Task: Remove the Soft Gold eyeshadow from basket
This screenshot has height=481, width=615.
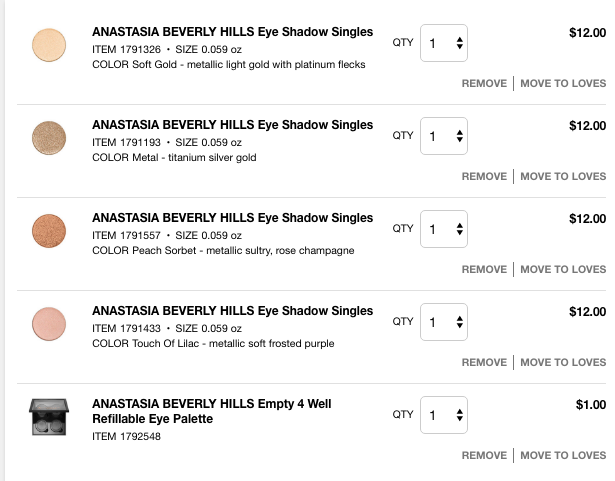Action: click(x=484, y=83)
